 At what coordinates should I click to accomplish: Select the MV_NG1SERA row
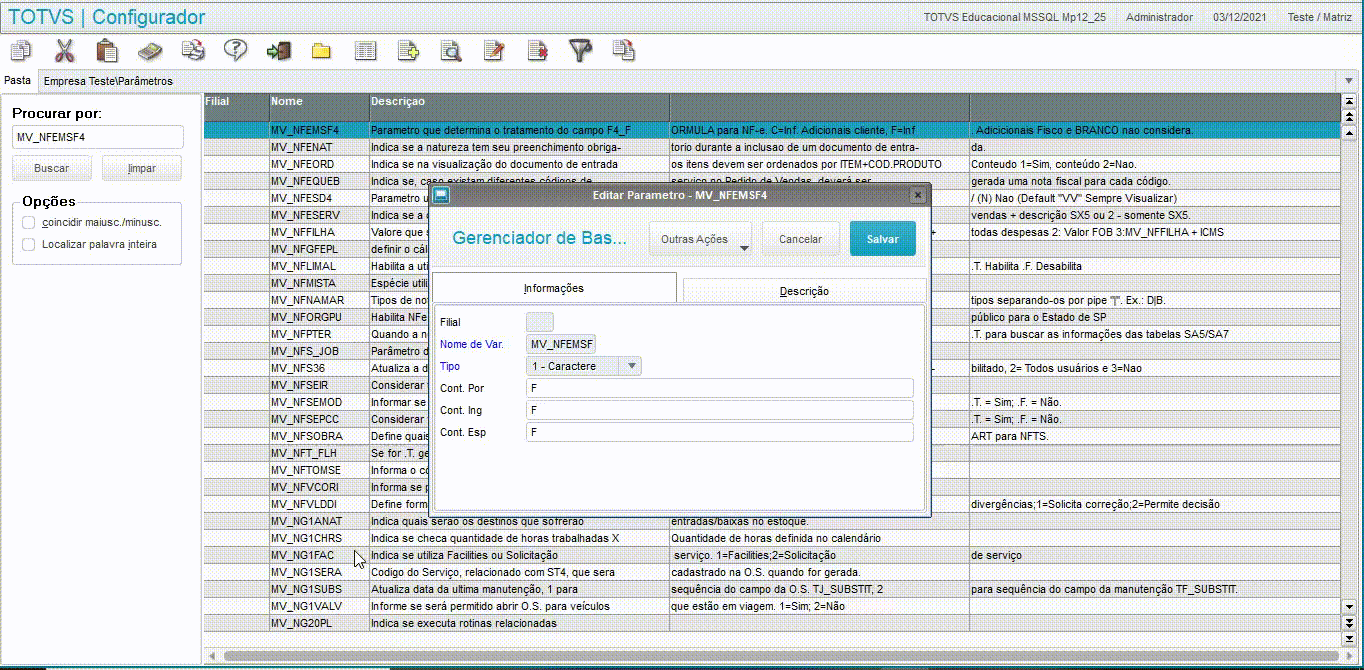[x=771, y=572]
